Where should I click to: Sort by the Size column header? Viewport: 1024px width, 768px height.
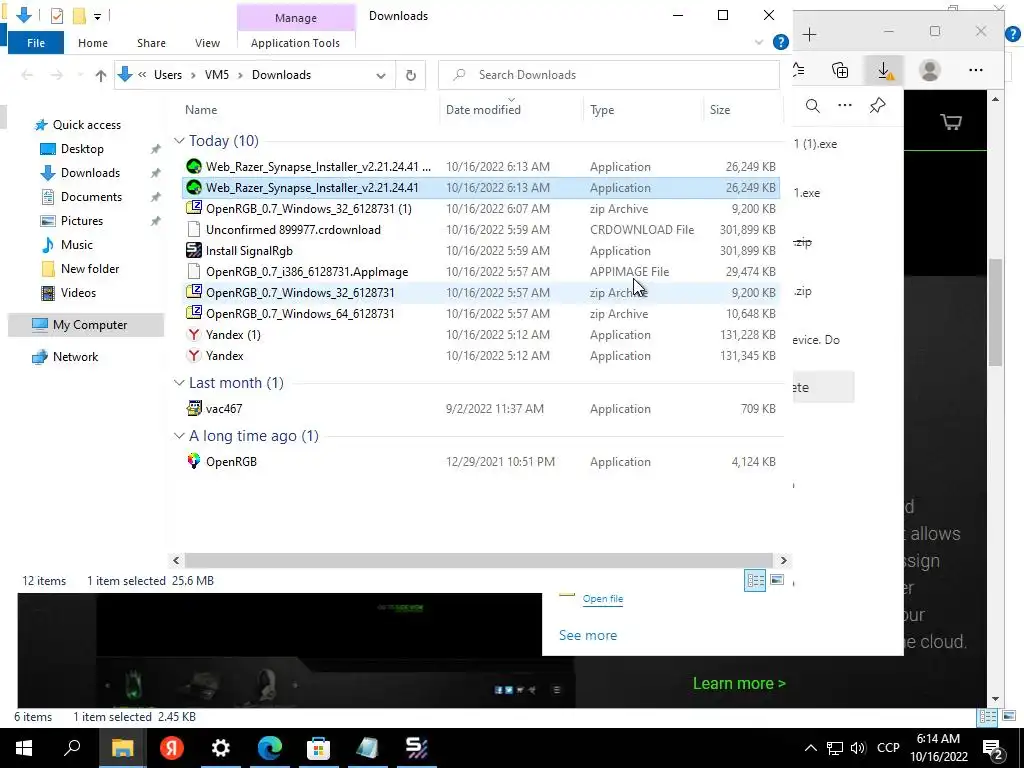[x=720, y=110]
